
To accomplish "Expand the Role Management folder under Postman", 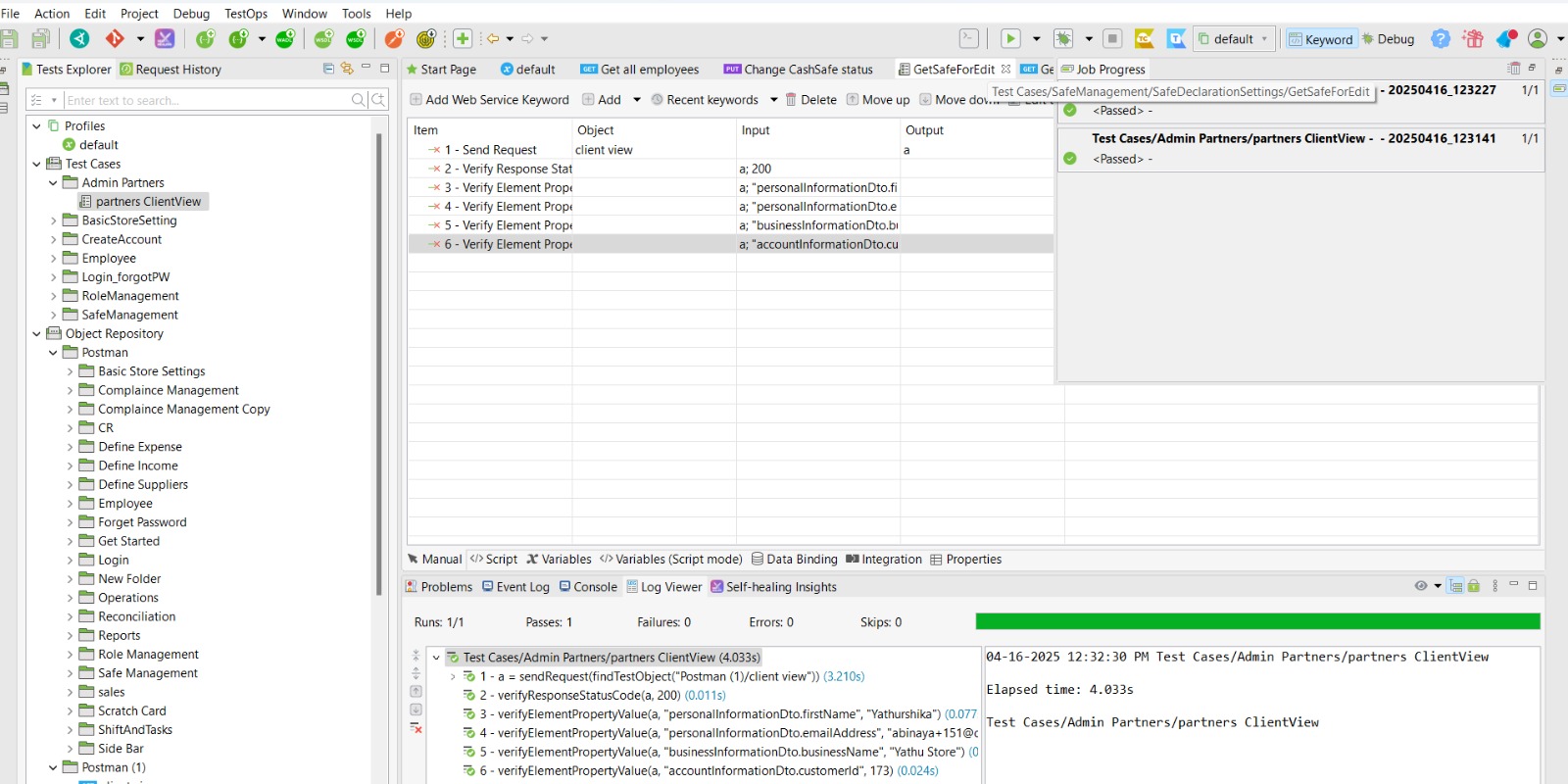I will click(x=71, y=655).
